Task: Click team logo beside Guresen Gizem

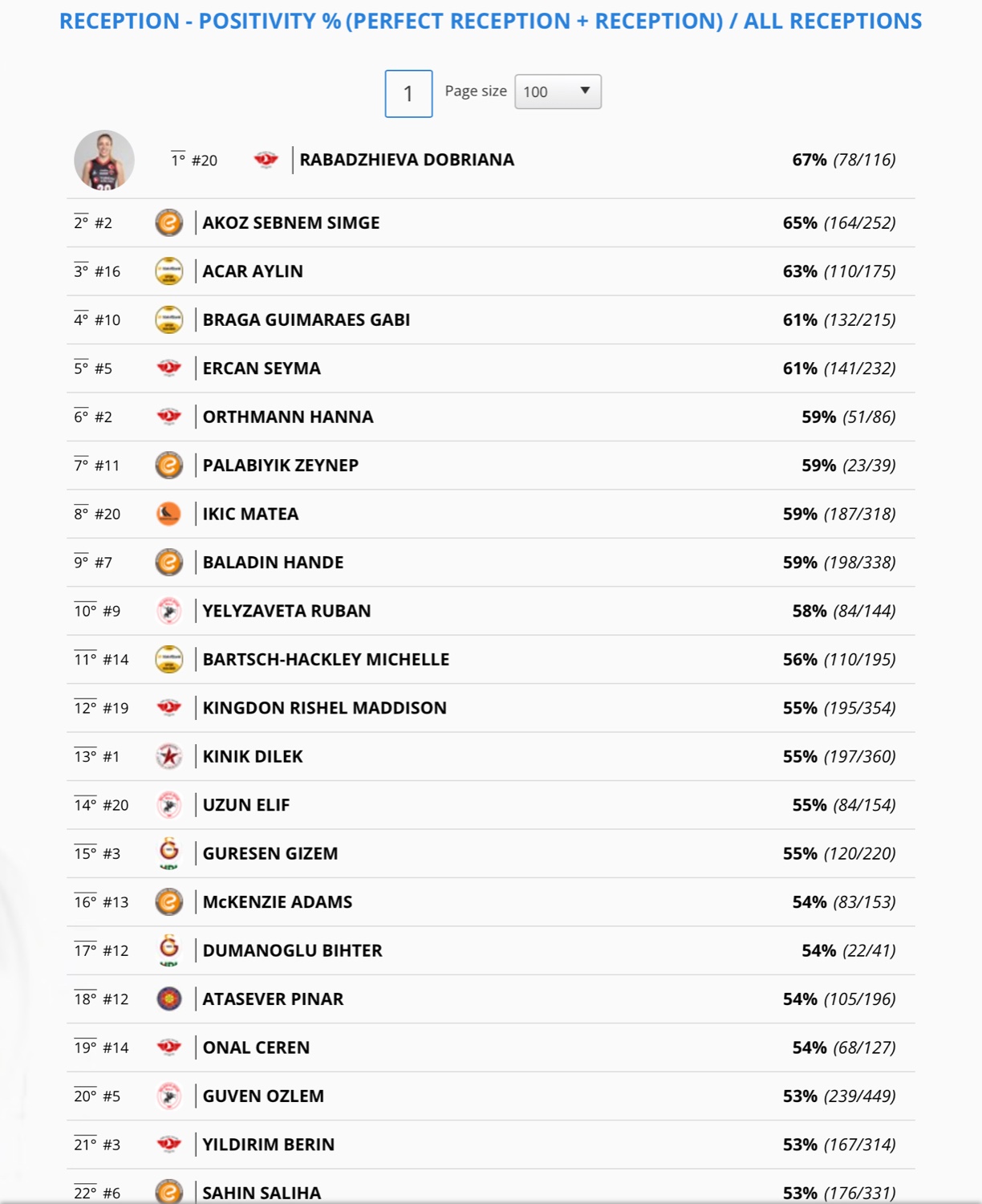Action: tap(168, 853)
